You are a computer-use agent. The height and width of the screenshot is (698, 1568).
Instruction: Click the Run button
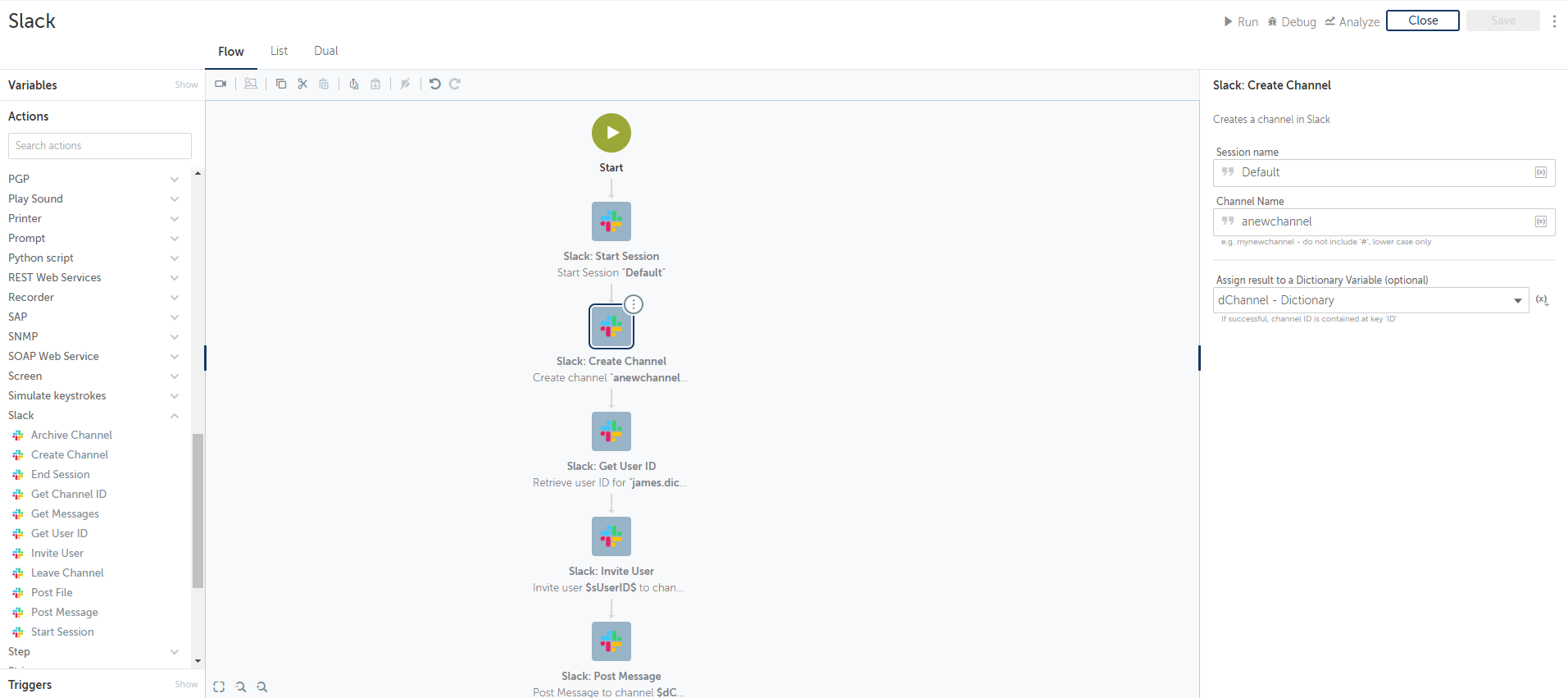point(1241,21)
